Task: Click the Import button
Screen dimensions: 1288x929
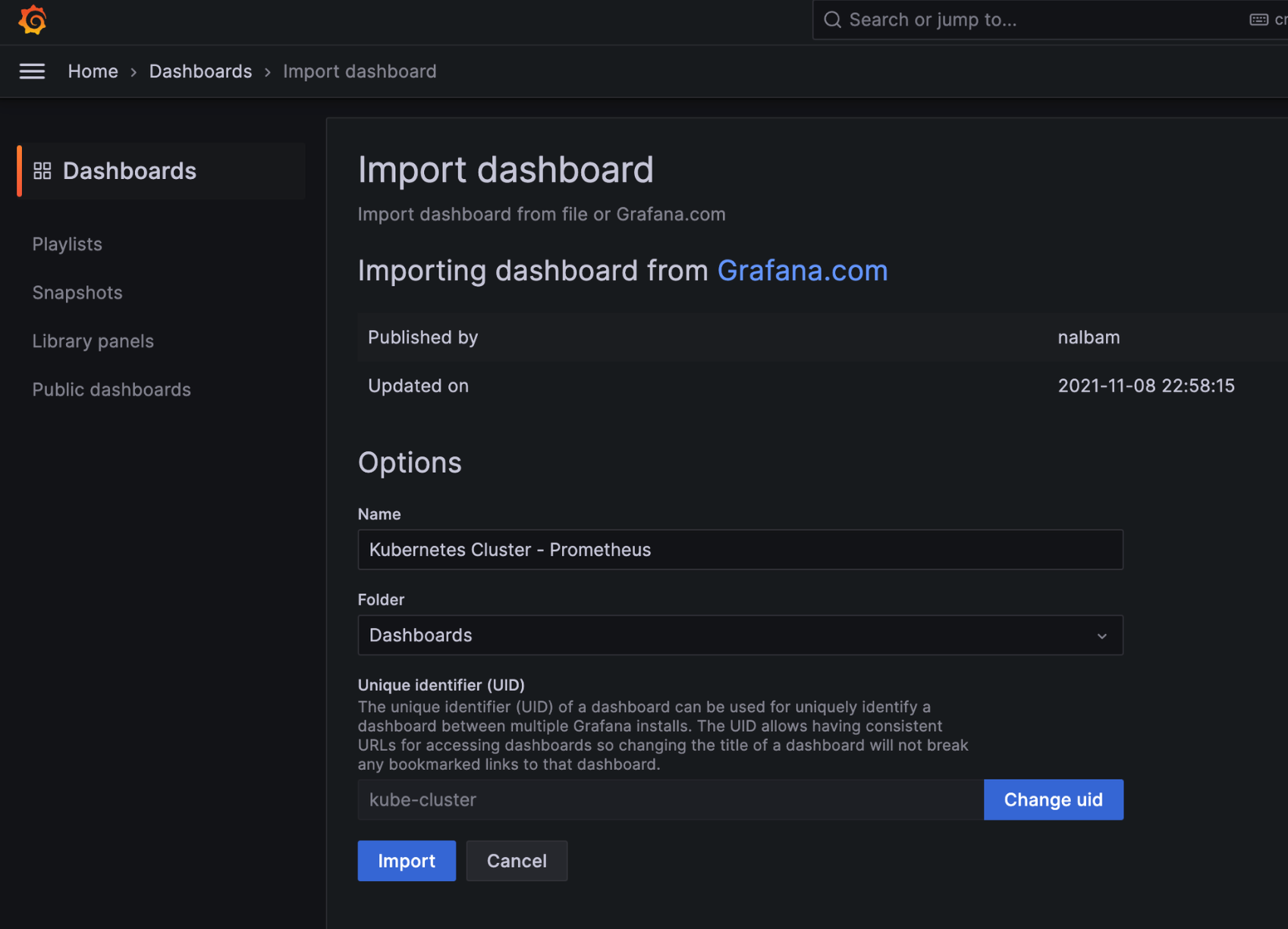Action: [407, 861]
